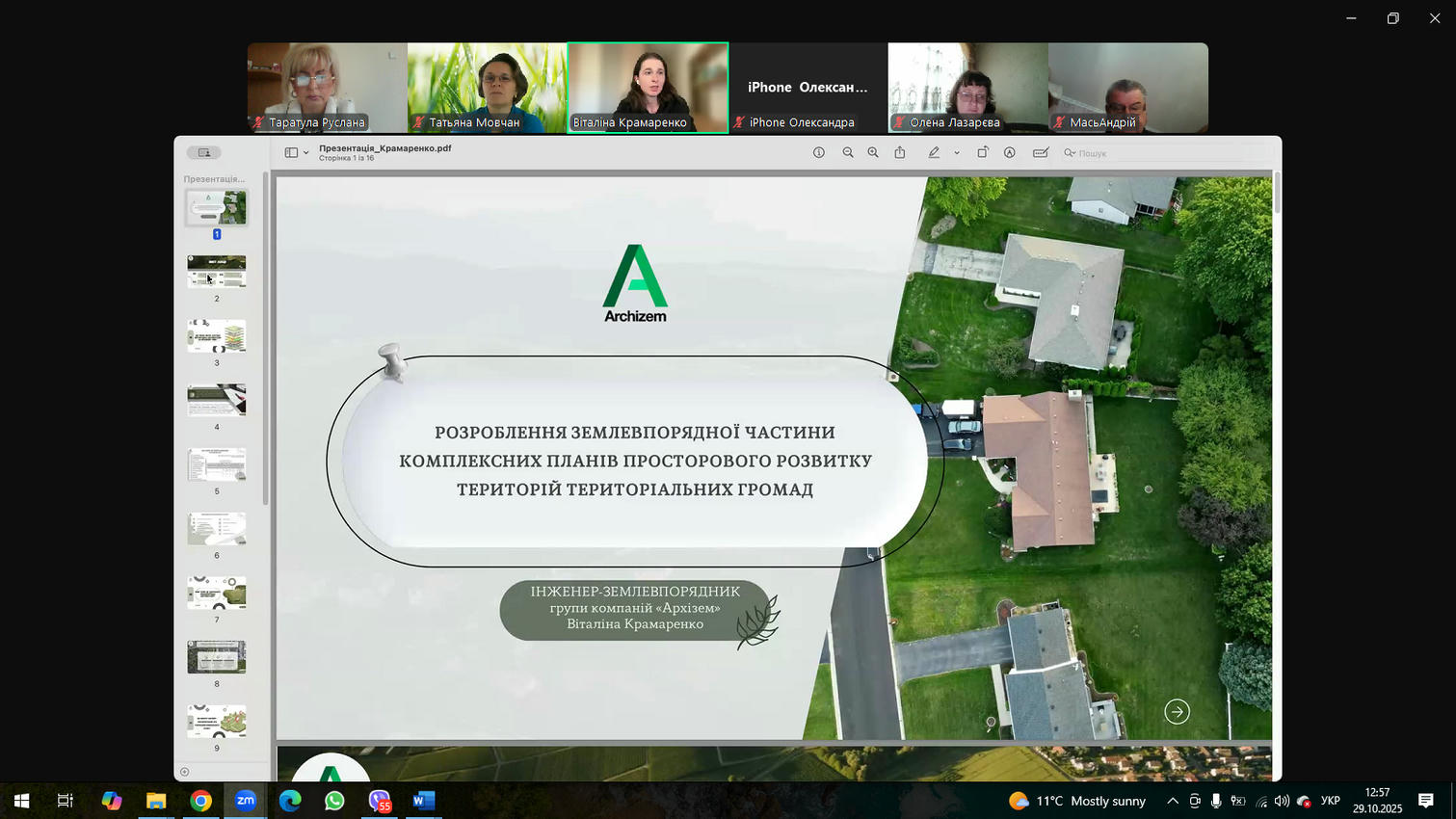Click the share icon in PDF toolbar
This screenshot has height=819, width=1456.
click(900, 153)
